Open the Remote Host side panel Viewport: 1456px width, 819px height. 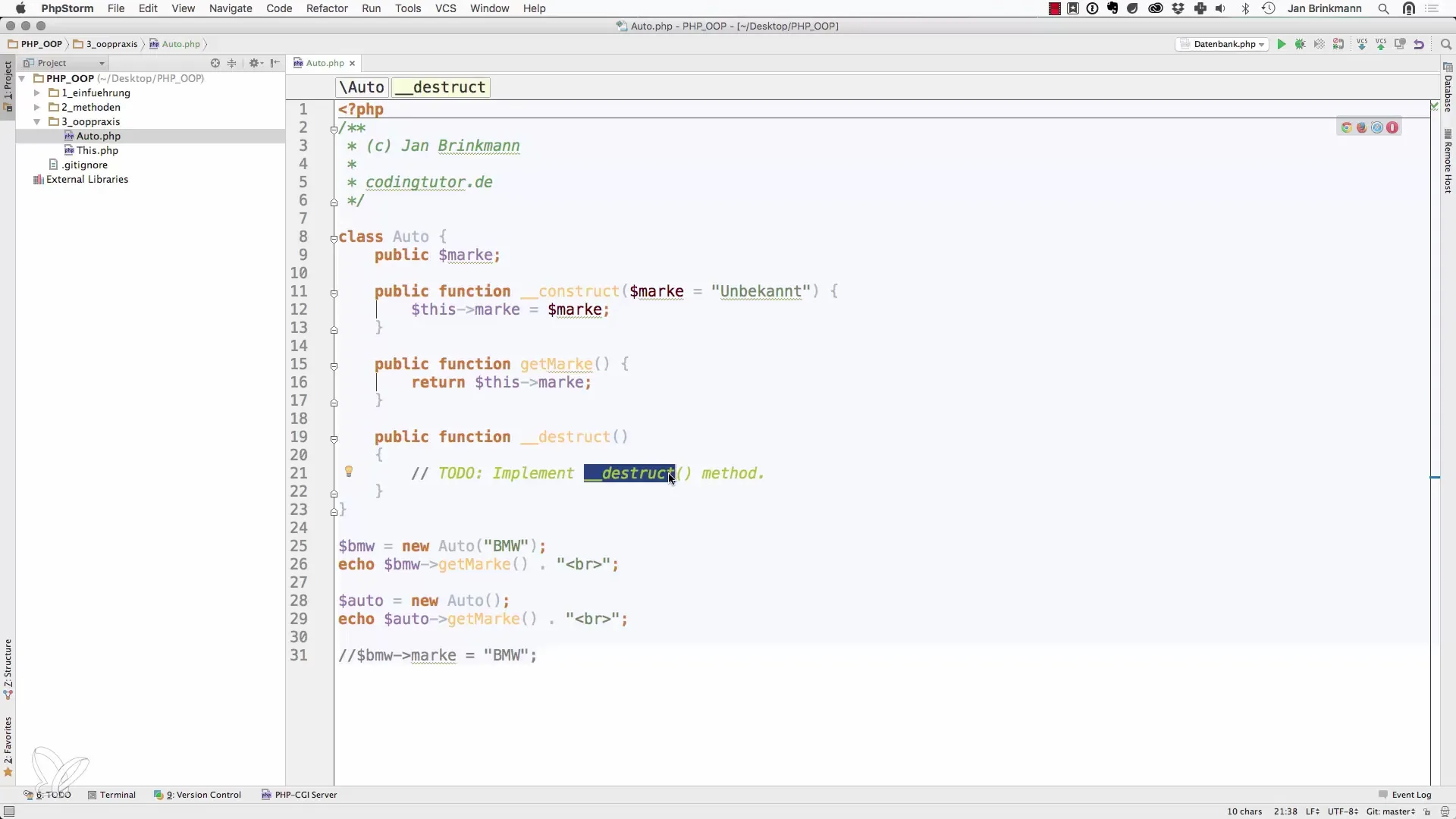pos(1448,162)
